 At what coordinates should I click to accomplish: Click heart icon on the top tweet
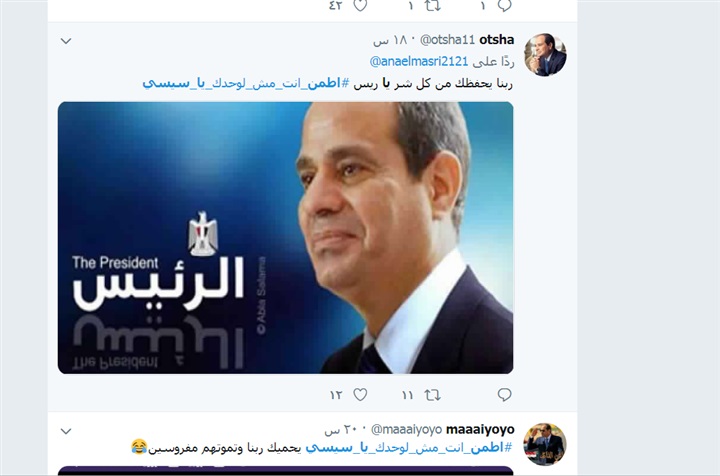(x=360, y=5)
